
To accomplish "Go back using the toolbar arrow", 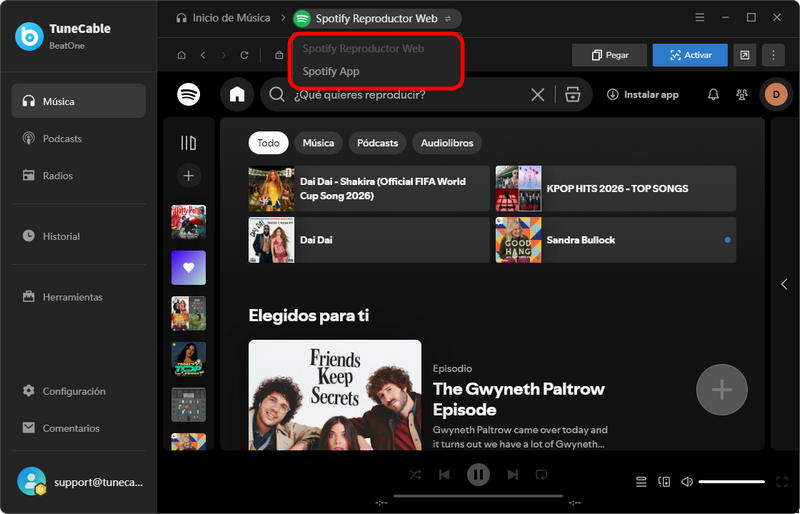I will pos(203,55).
